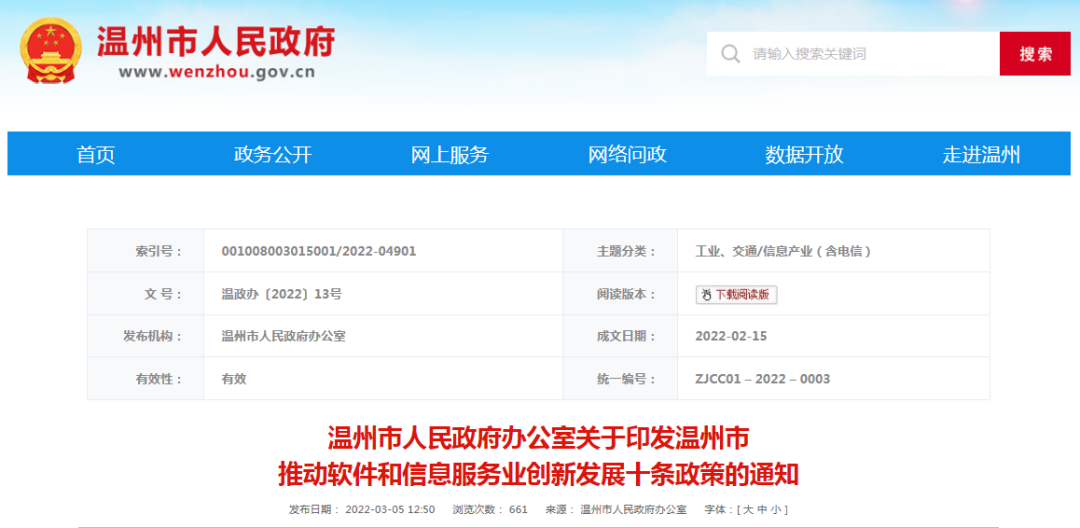Click the 下载阅读版 button
1080x528 pixels.
736,295
